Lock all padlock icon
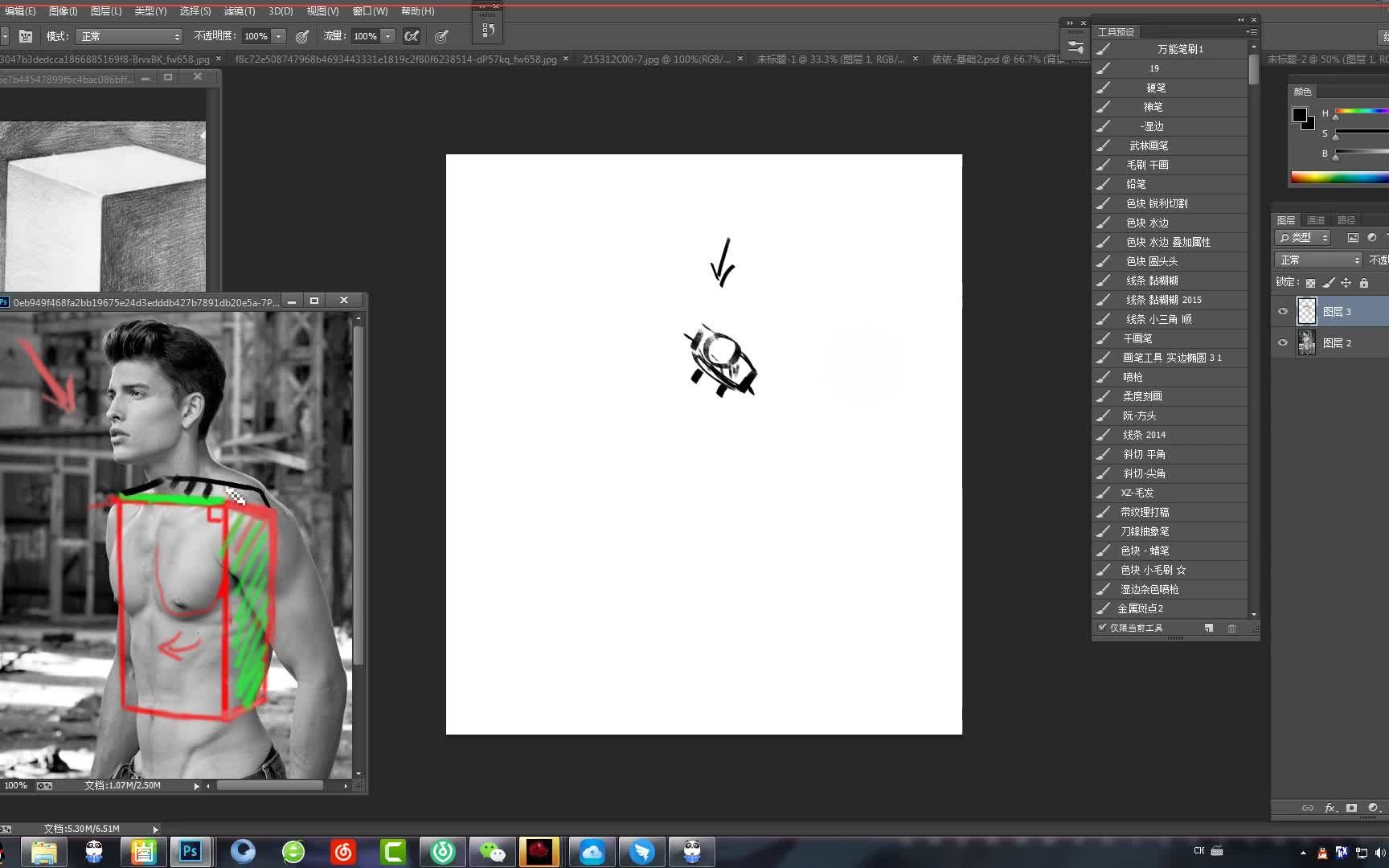This screenshot has height=868, width=1389. (1364, 283)
